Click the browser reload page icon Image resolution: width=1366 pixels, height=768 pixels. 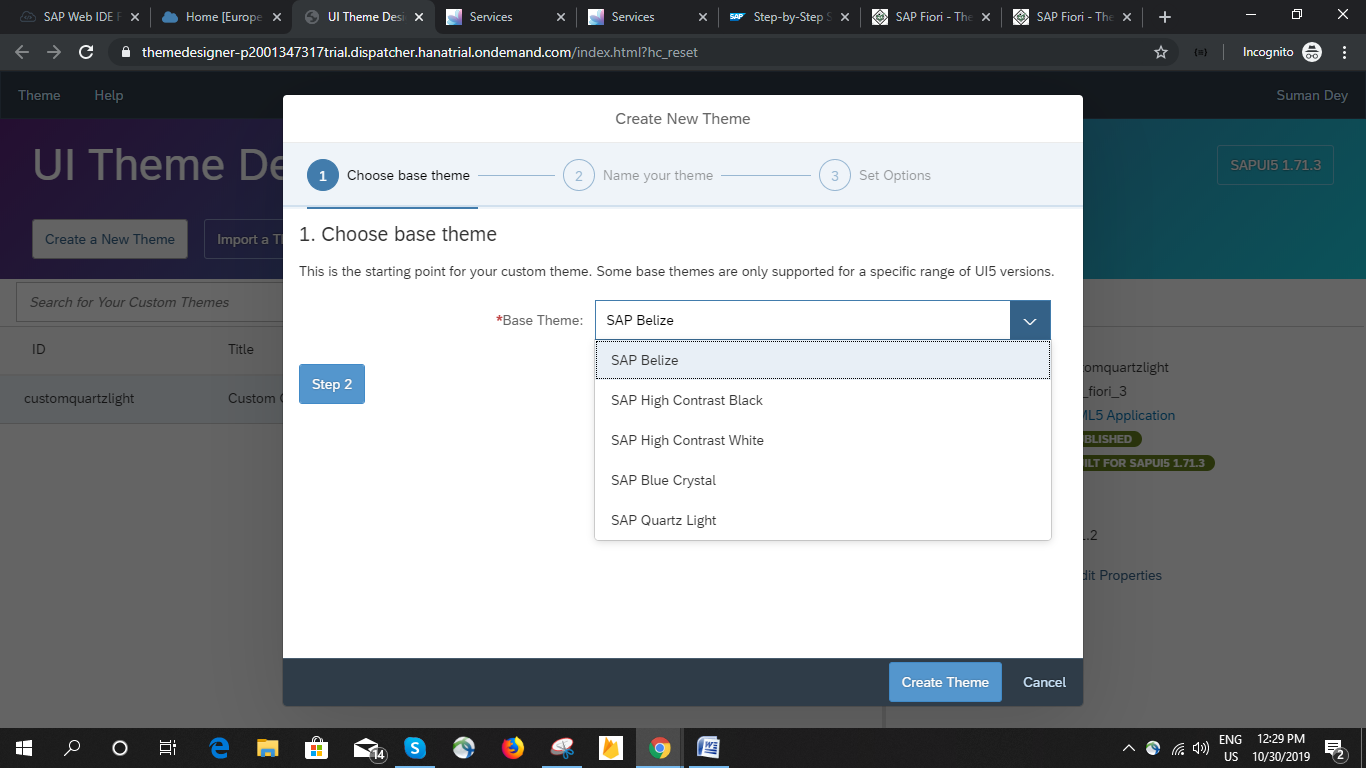86,52
